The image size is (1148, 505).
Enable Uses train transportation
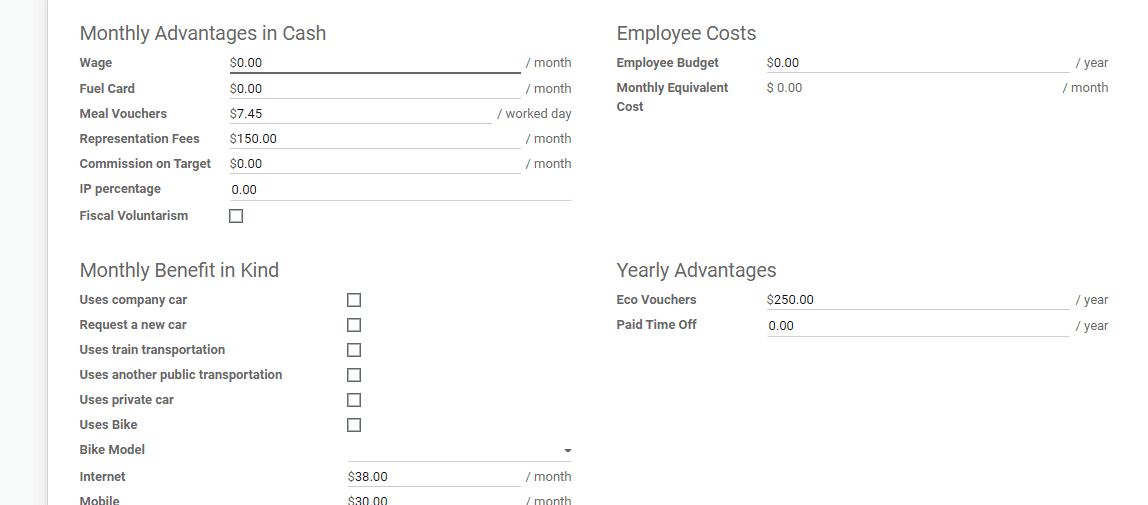coord(354,350)
